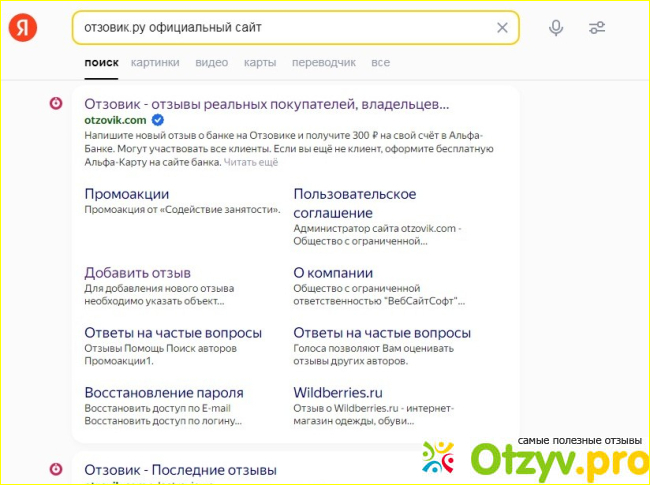
Task: Click the blue verified badge near otzovik.com
Action: pos(157,120)
